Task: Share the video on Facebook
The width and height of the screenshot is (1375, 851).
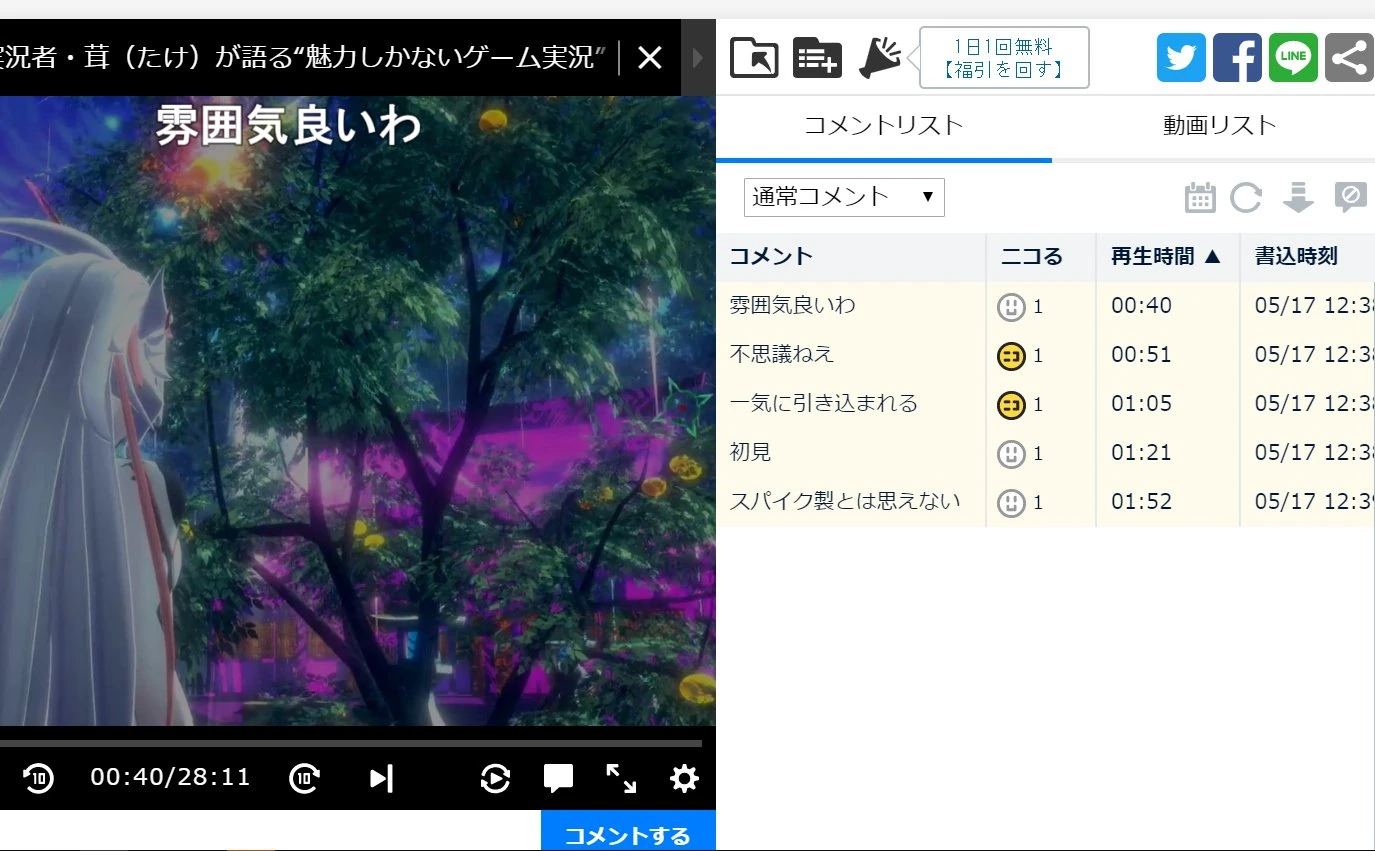Action: [1238, 58]
